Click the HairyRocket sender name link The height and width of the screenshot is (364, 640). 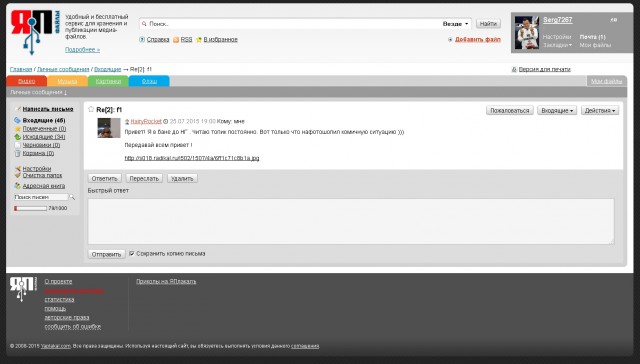pos(146,122)
